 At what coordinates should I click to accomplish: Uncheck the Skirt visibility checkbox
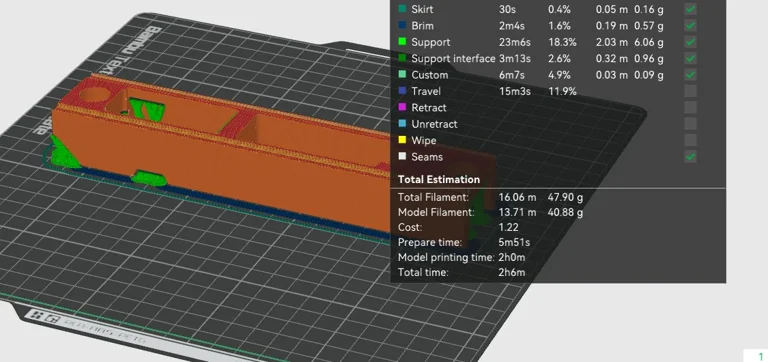pyautogui.click(x=690, y=9)
